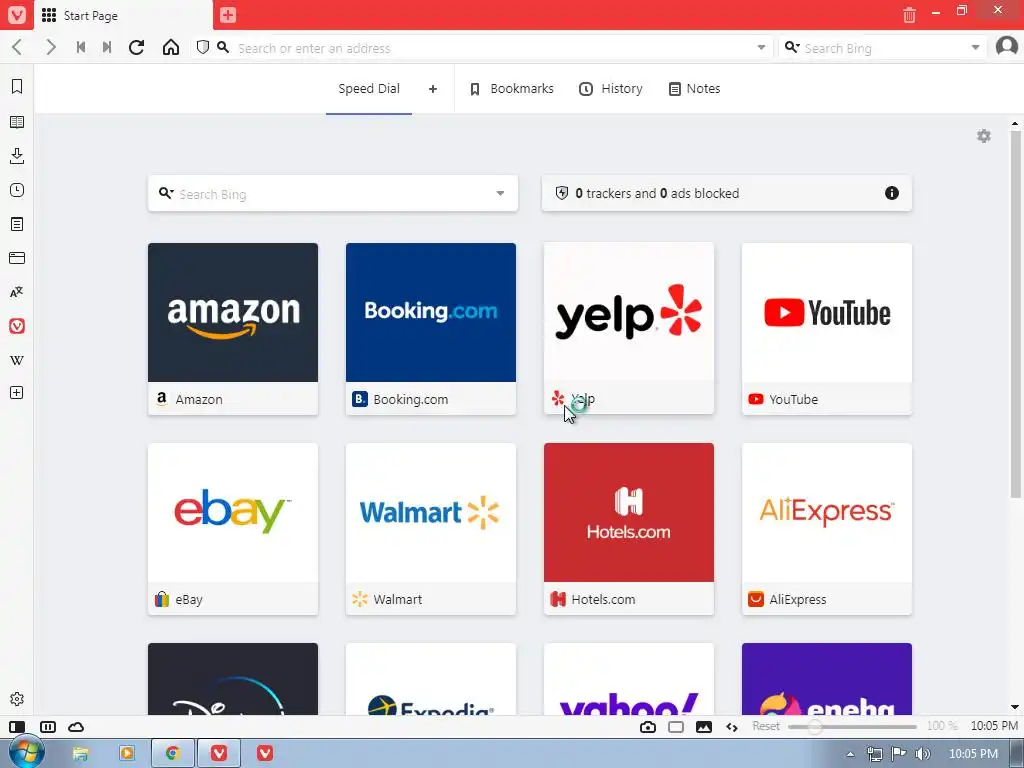
Task: Adjust the page zoom slider
Action: [x=852, y=726]
